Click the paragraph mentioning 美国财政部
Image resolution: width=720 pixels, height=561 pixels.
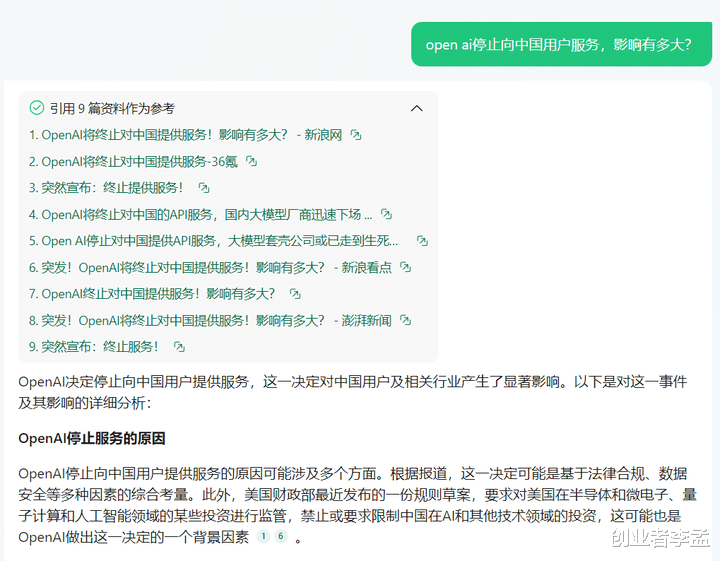point(357,505)
